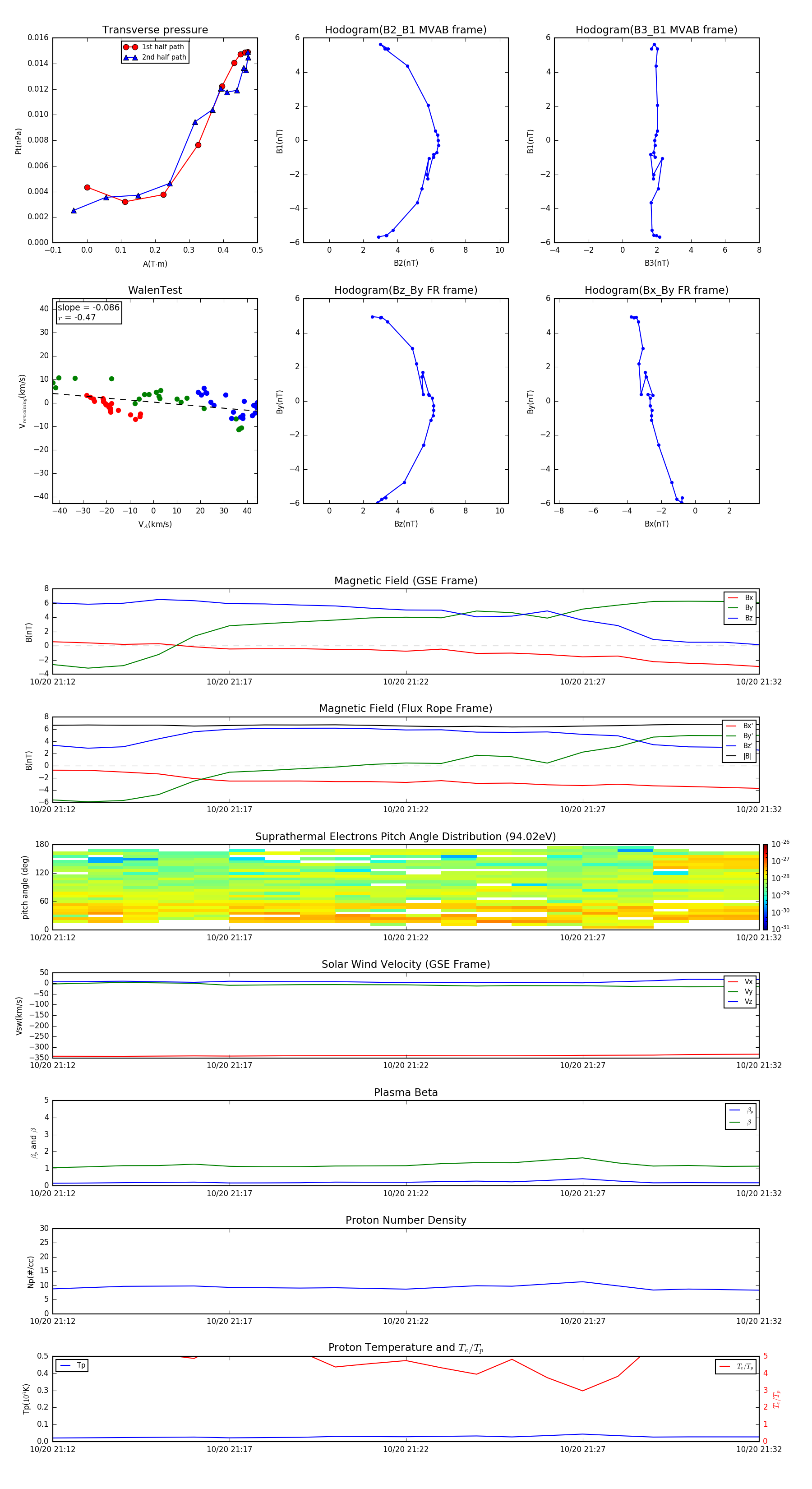
Task: Click the 'Plasma Beta' title
Action: coord(406,1092)
